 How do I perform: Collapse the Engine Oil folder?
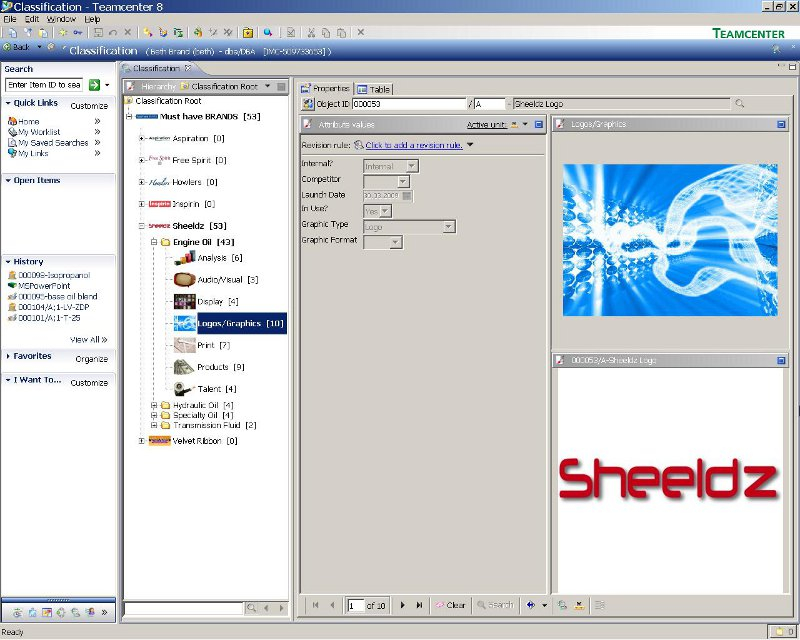[x=154, y=242]
